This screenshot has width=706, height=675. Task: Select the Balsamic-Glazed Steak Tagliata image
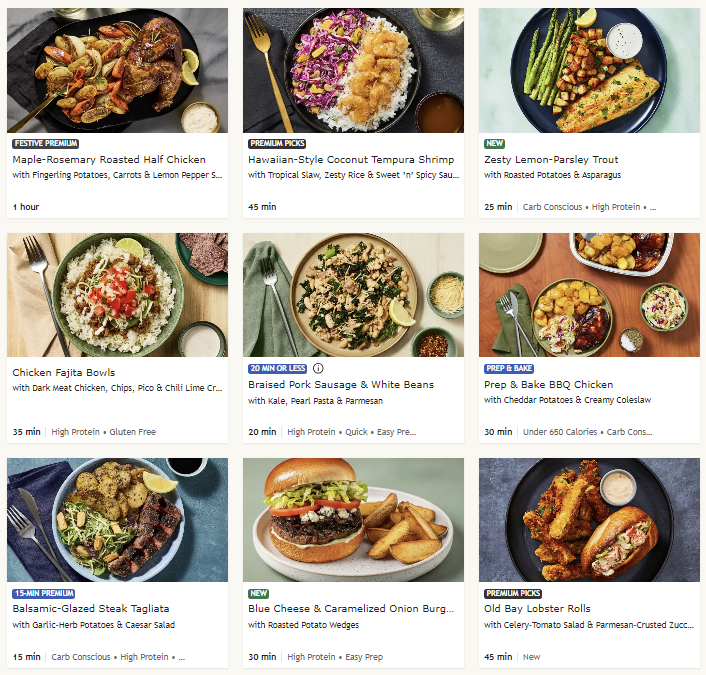coord(118,520)
